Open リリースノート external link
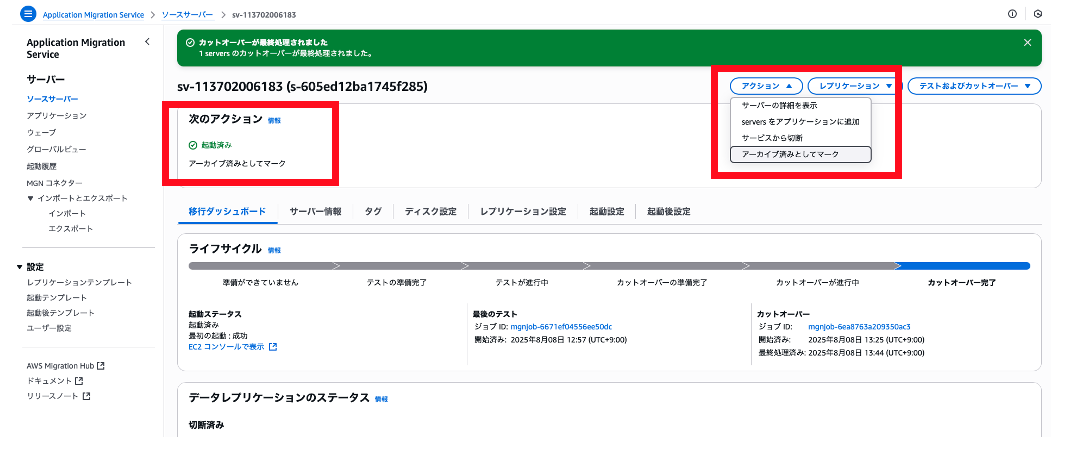Viewport: 1091px width, 461px height. tap(58, 396)
